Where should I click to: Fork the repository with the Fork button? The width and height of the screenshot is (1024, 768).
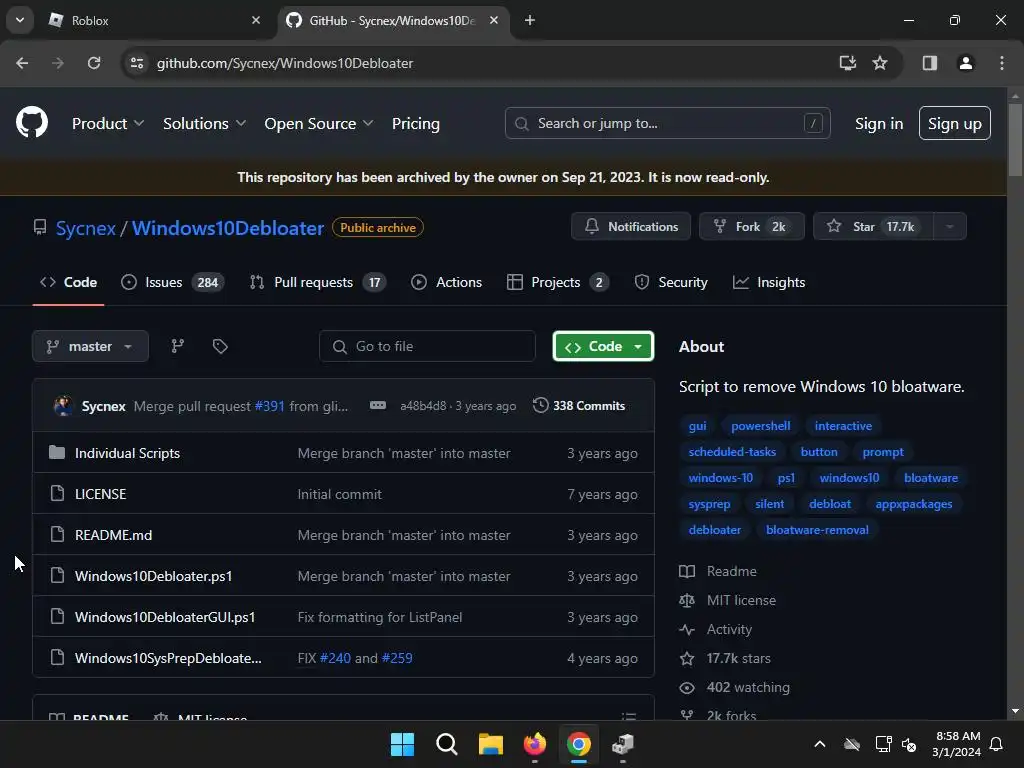pos(752,227)
